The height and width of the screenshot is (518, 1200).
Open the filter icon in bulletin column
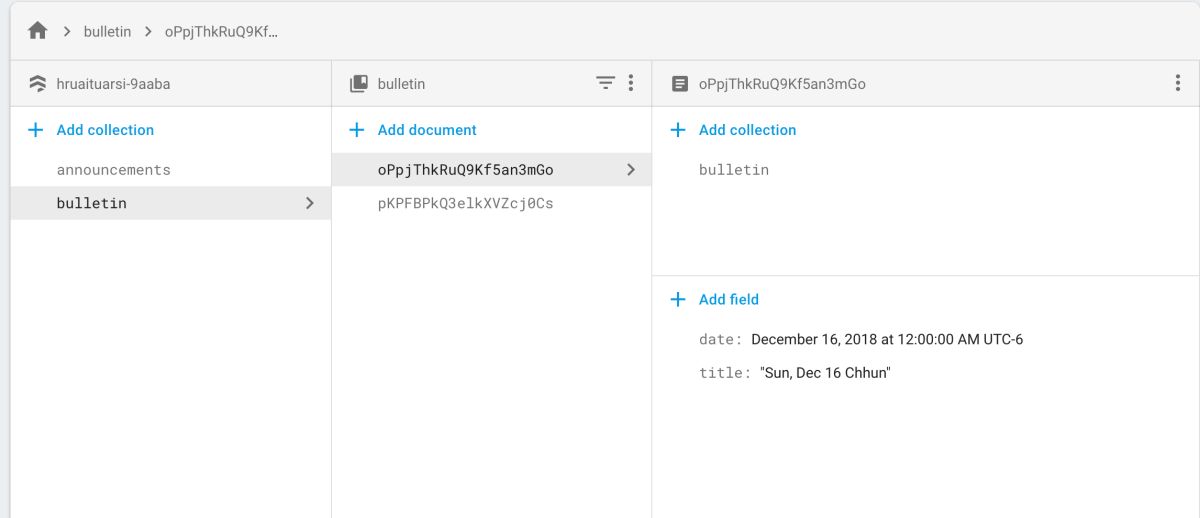click(x=605, y=84)
